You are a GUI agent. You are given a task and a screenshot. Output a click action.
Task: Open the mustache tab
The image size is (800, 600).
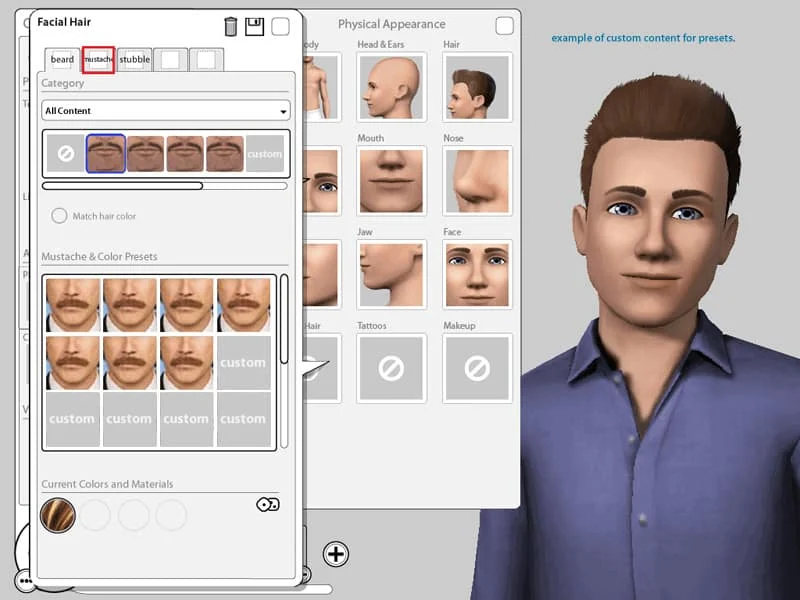98,59
